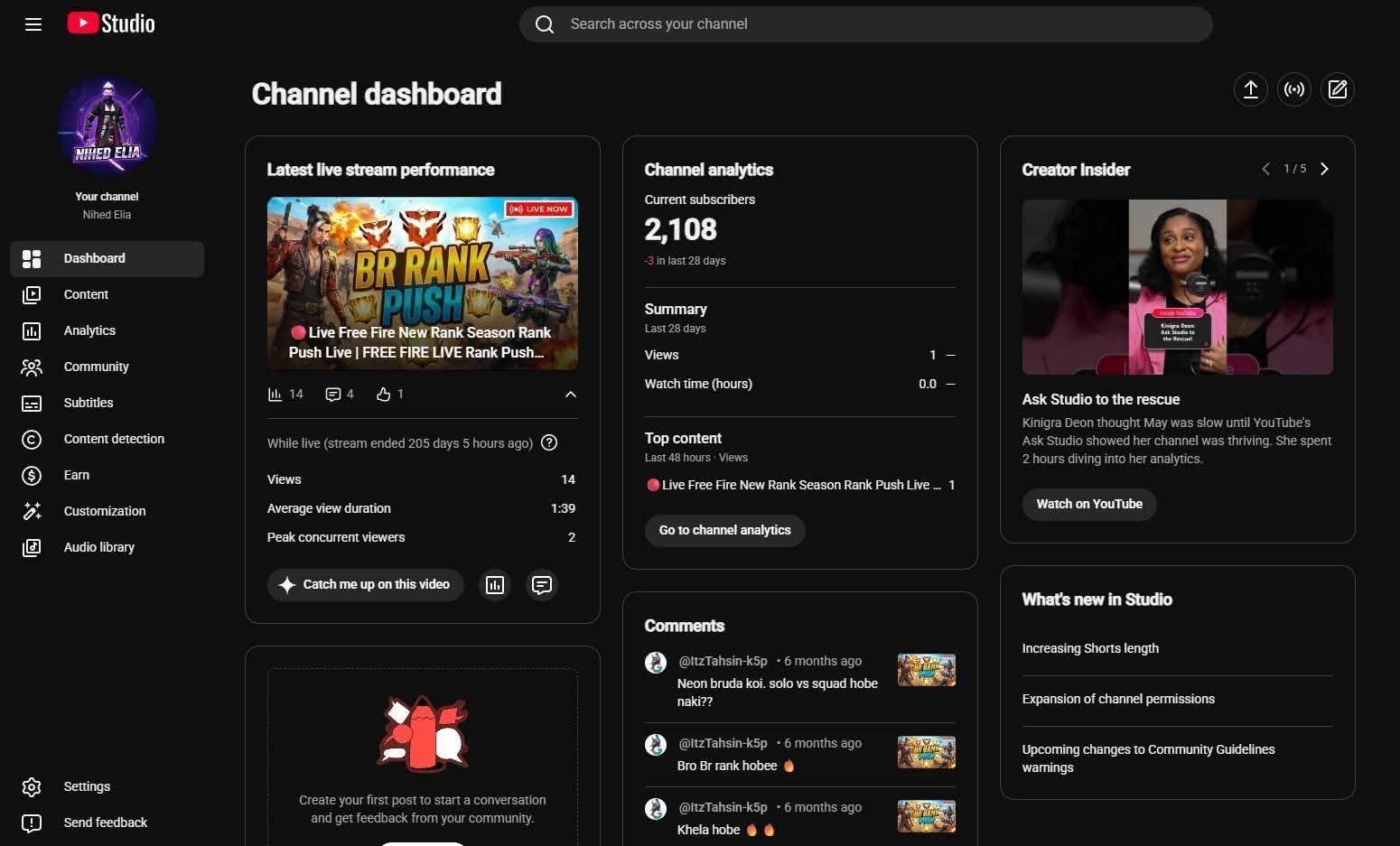
Task: Click the Customization magic wand icon
Action: (x=32, y=511)
